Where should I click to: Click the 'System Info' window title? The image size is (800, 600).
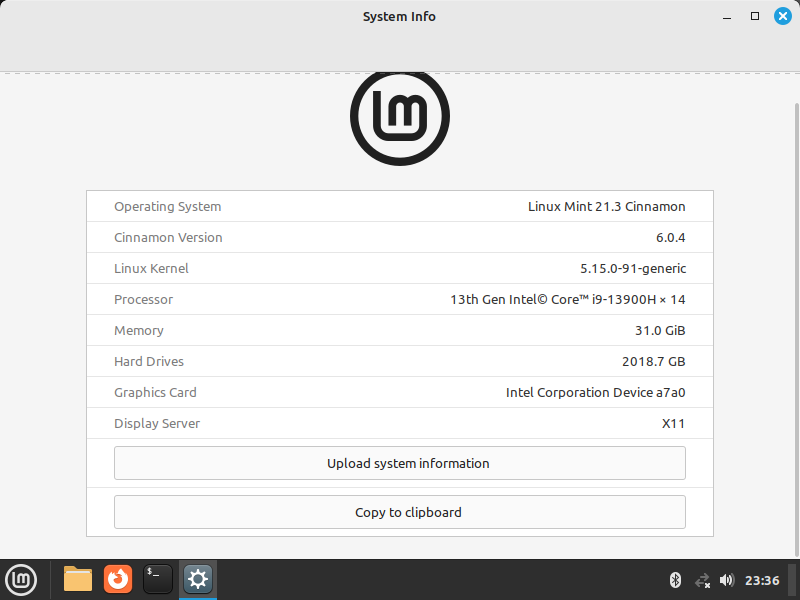399,17
